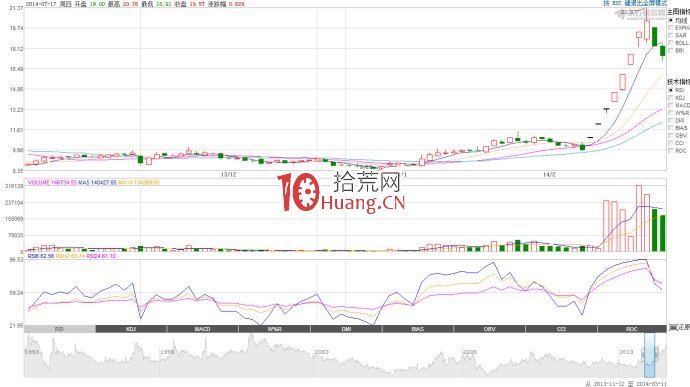
Task: Select the RSI radio in technical indicators list
Action: pos(671,90)
